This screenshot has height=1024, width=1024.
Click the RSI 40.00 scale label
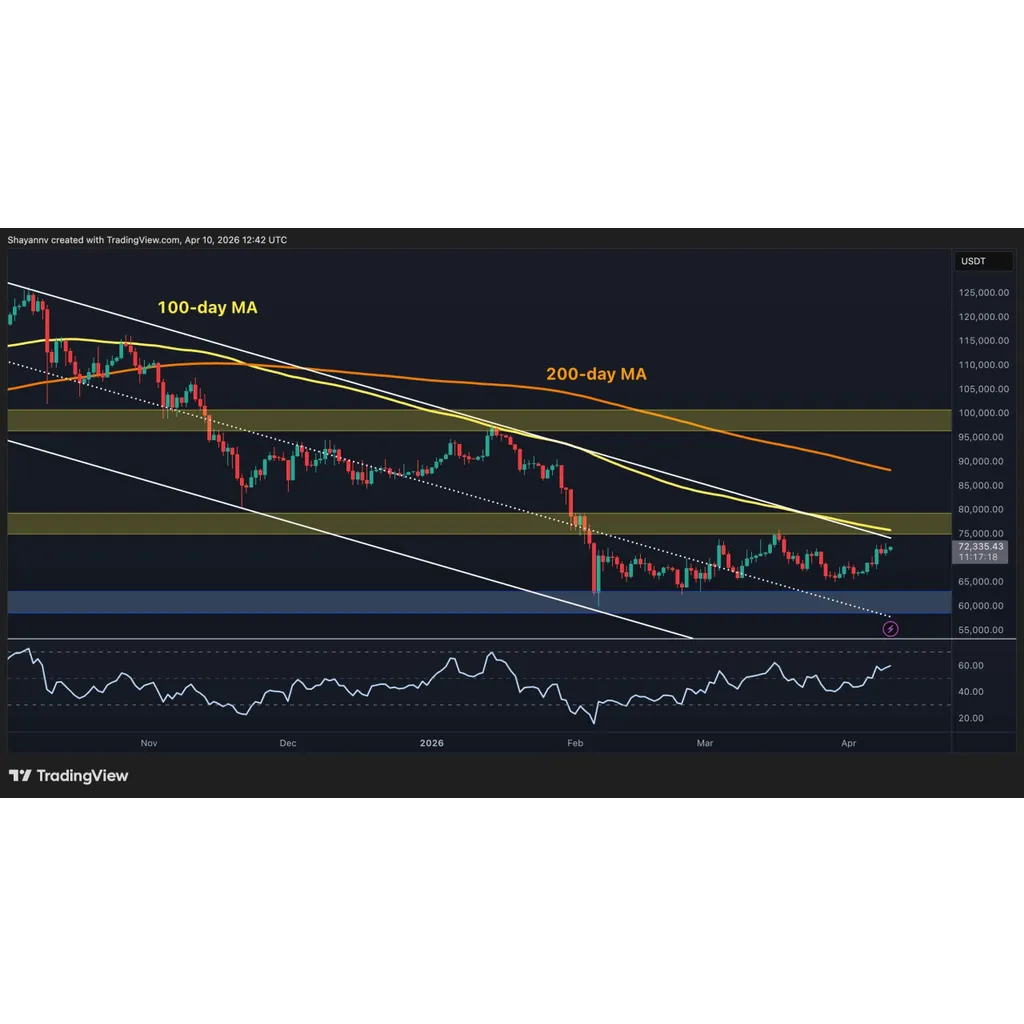[x=970, y=692]
